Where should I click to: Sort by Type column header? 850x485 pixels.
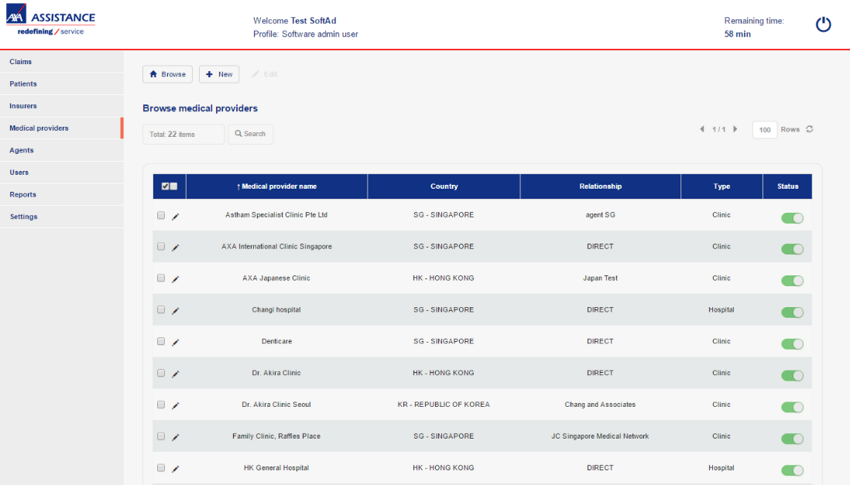(722, 186)
